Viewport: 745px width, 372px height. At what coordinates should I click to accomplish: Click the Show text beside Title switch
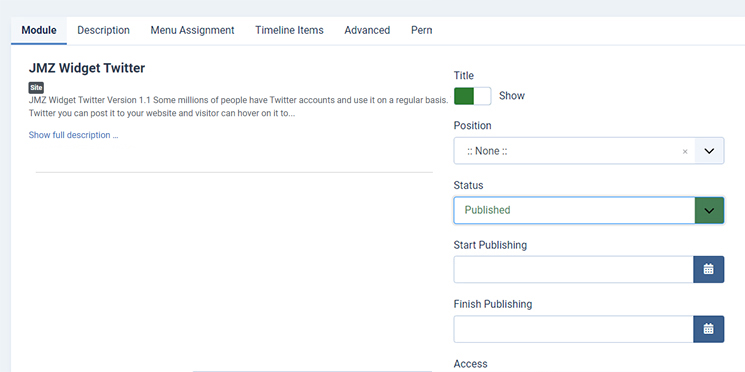tap(512, 96)
